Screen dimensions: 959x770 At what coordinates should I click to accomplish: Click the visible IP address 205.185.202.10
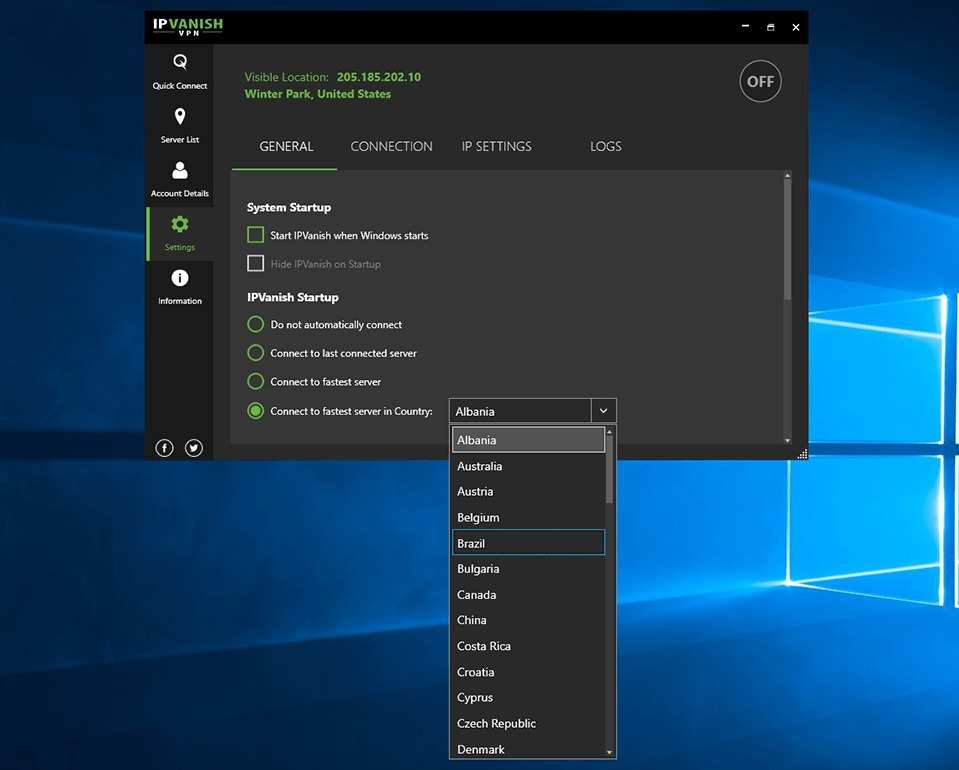[379, 77]
